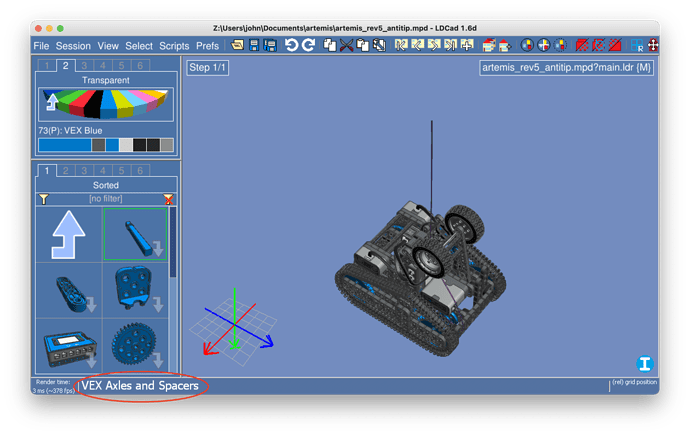
Task: Click the yellow funnel filter icon
Action: [x=44, y=199]
